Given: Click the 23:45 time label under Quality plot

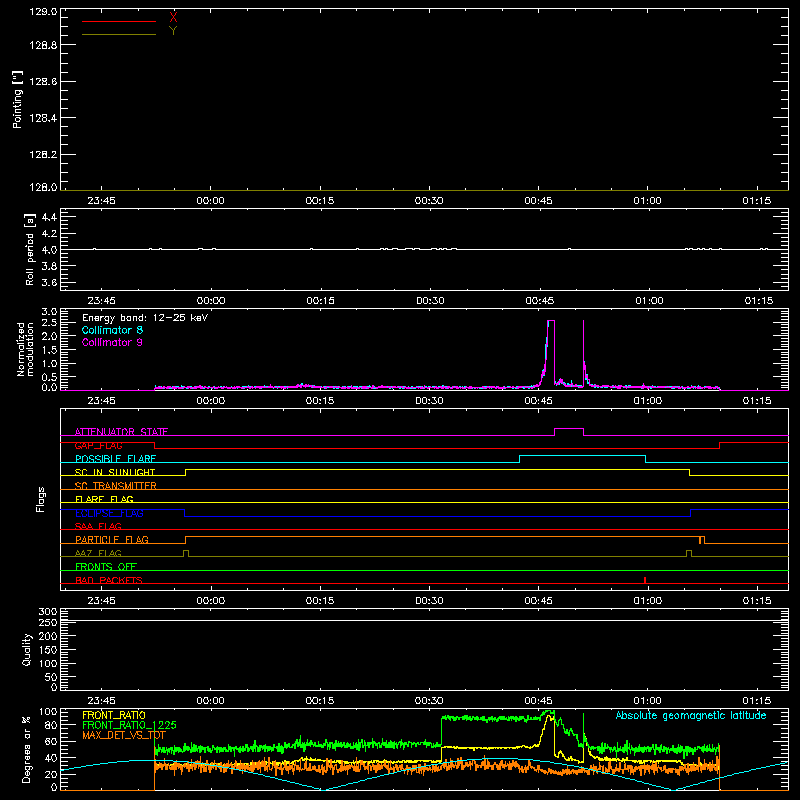Looking at the screenshot, I should click(102, 701).
